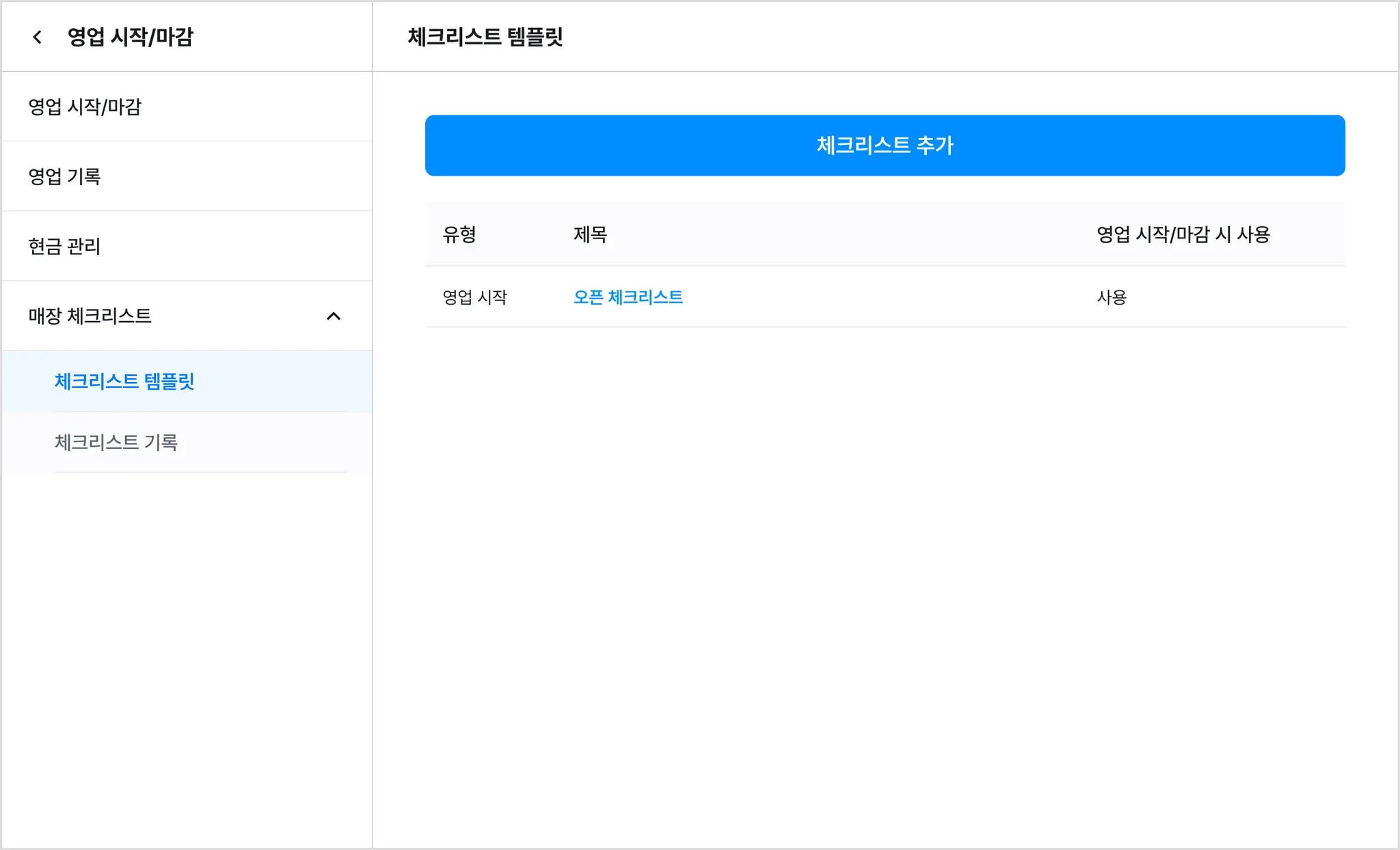This screenshot has width=1400, height=850.
Task: Click the 제목 column header
Action: click(x=590, y=235)
